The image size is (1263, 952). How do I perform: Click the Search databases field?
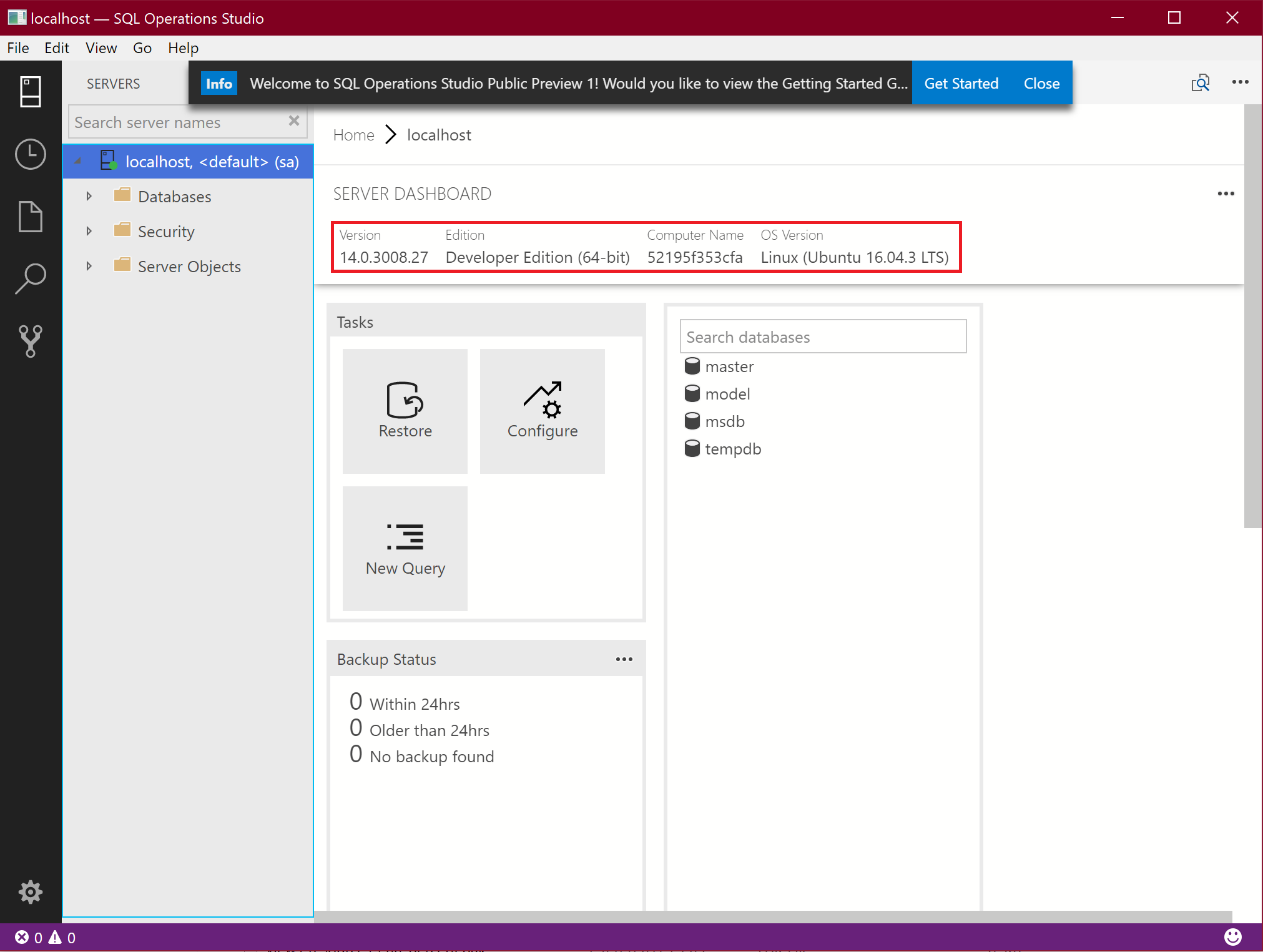823,336
